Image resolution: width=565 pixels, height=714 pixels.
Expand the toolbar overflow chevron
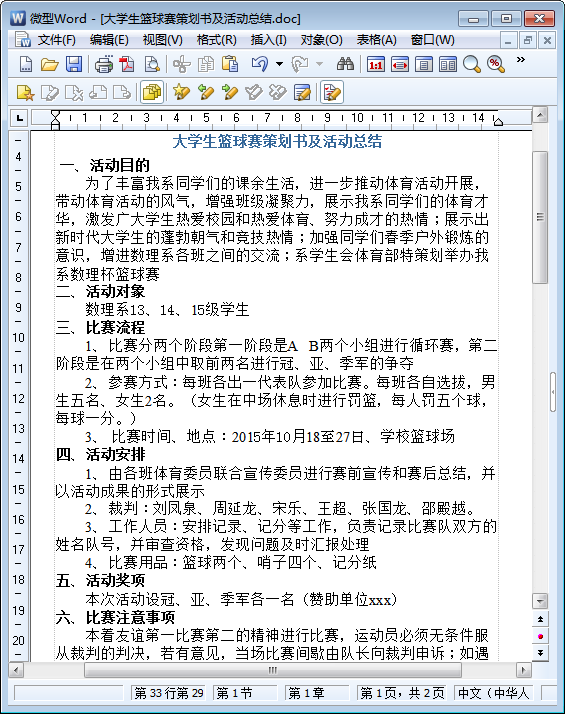tap(520, 59)
